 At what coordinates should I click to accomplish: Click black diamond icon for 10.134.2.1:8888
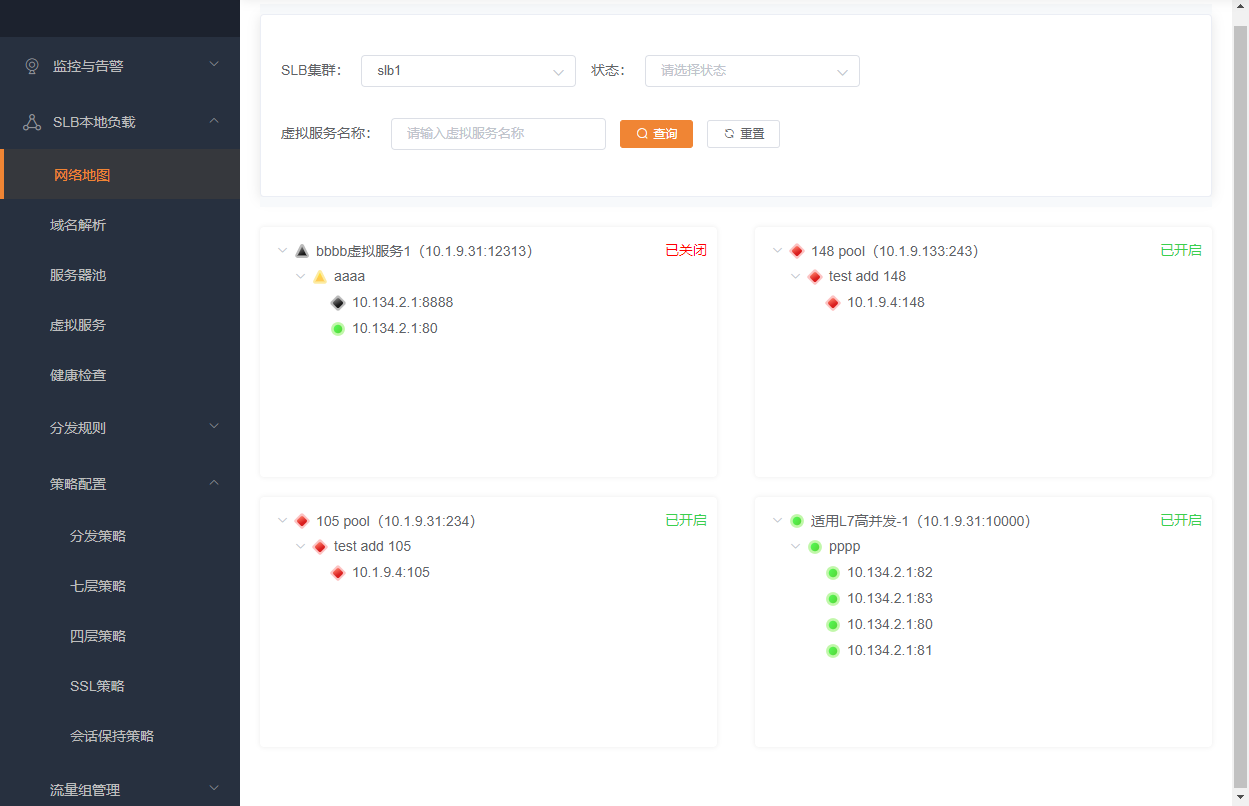338,303
